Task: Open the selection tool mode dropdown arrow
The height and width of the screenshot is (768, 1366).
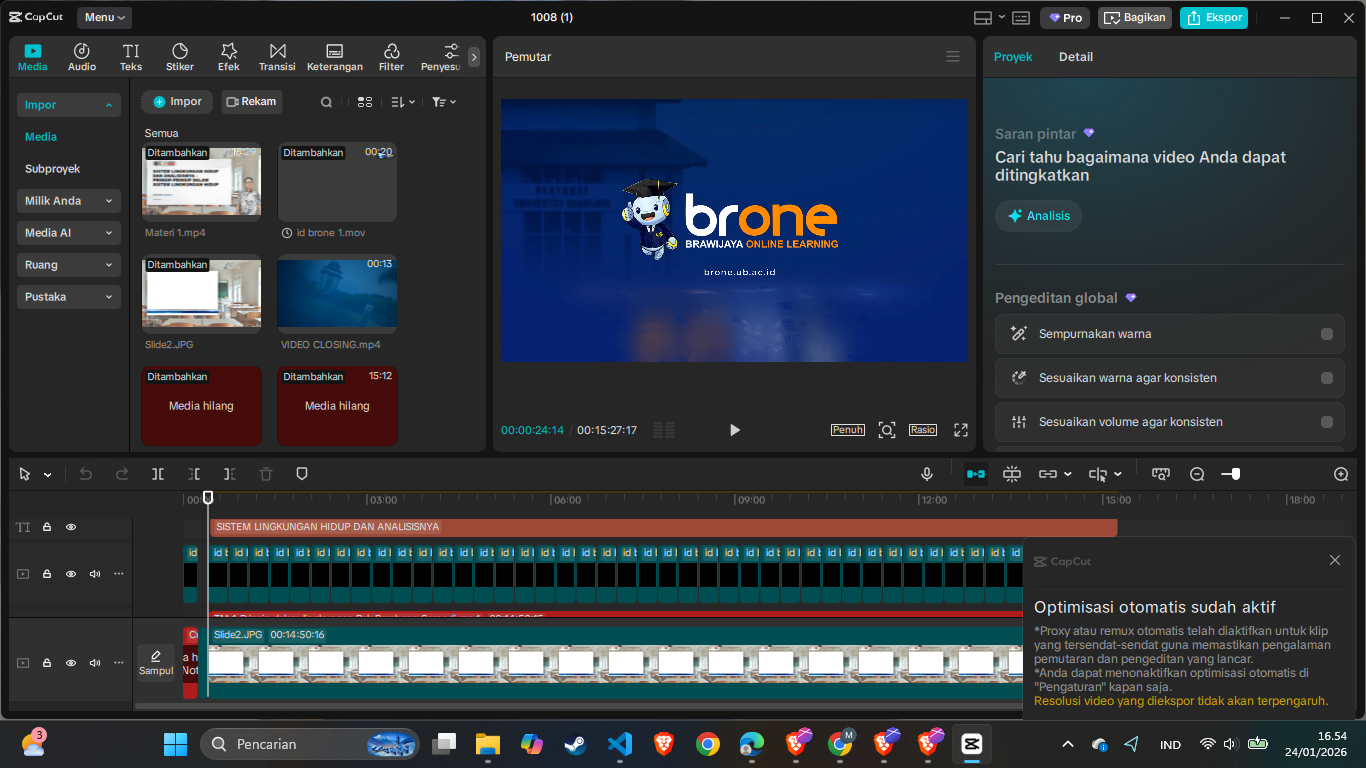Action: click(47, 475)
